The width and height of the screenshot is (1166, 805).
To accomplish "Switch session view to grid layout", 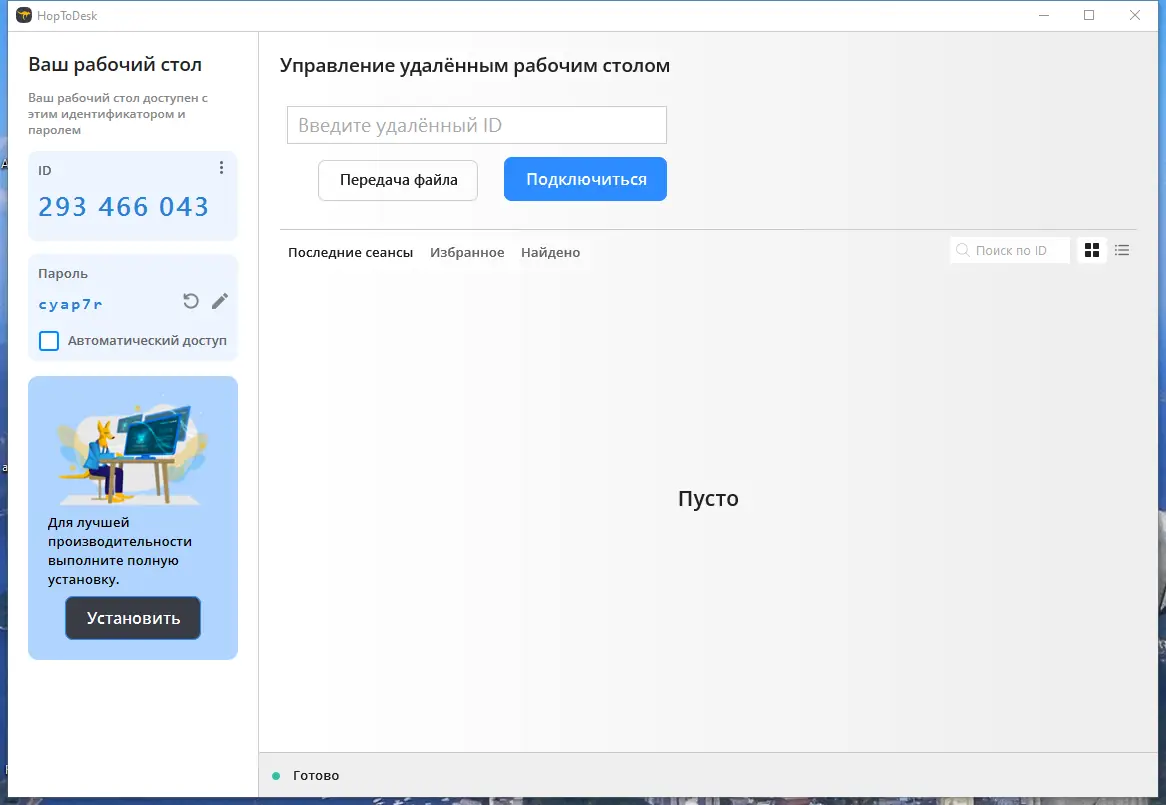I will [x=1091, y=250].
